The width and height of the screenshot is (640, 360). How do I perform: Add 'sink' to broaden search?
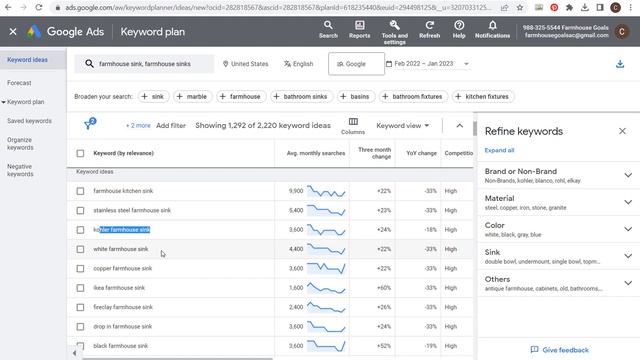click(153, 97)
